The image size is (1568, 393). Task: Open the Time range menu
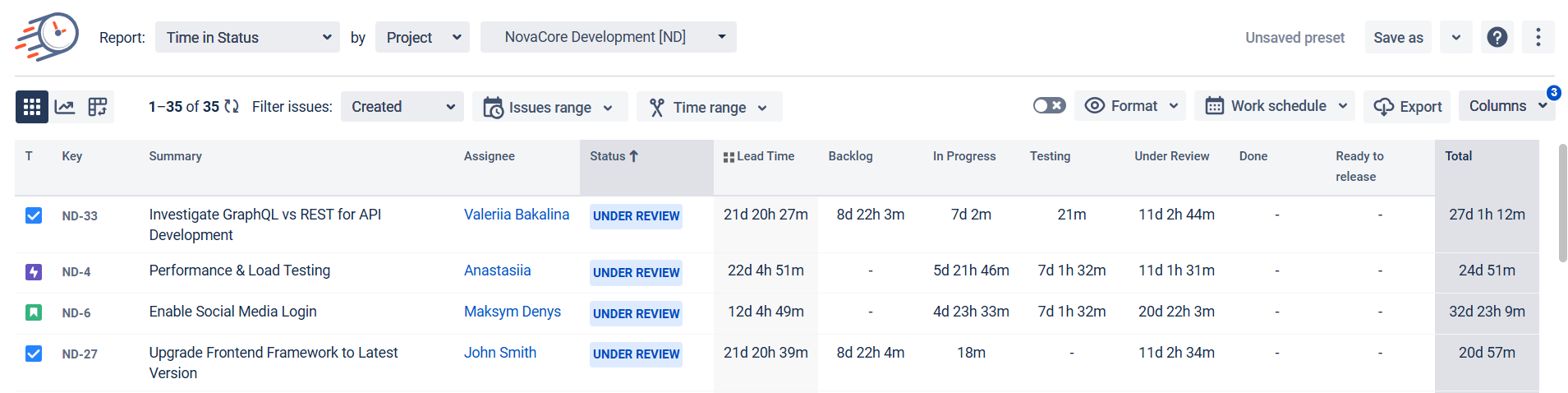tap(709, 108)
